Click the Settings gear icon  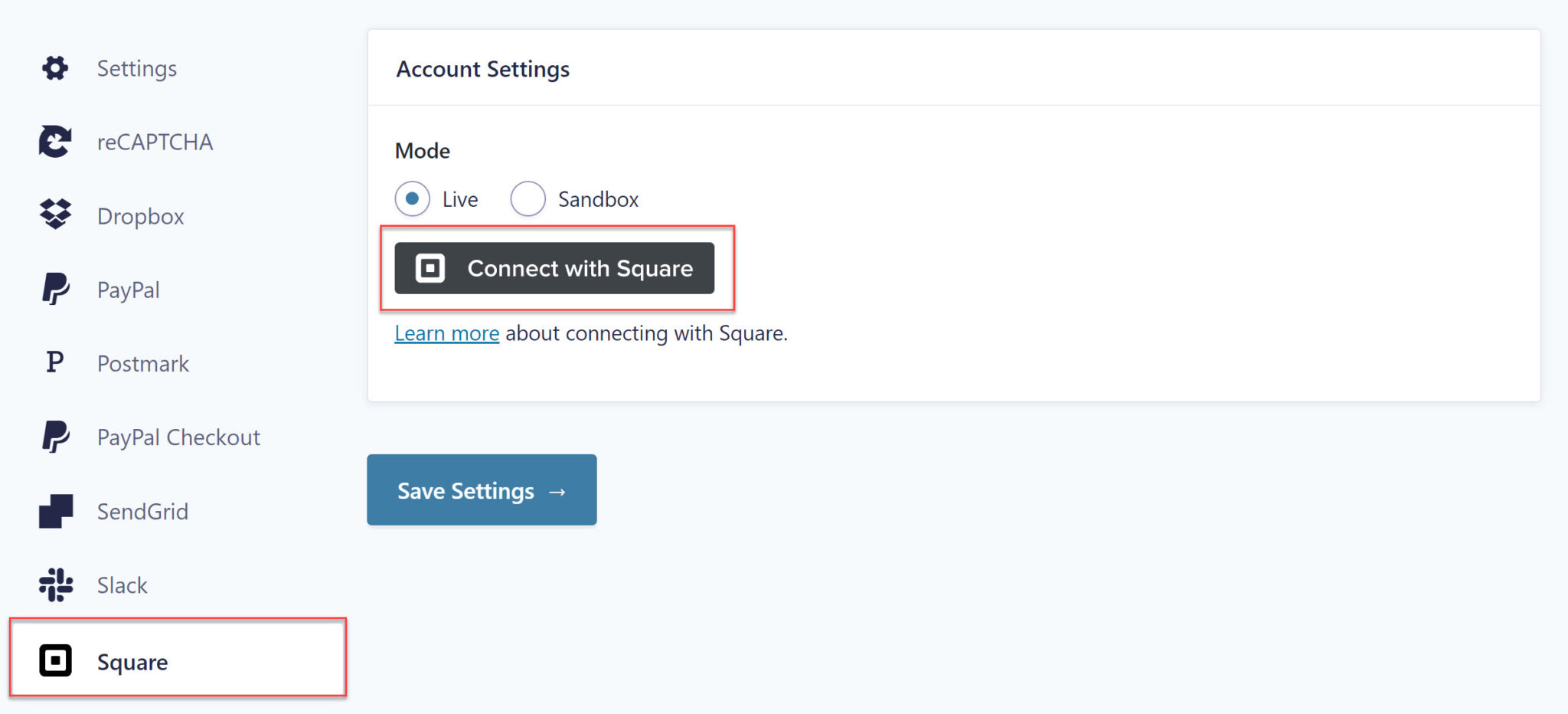[x=54, y=67]
